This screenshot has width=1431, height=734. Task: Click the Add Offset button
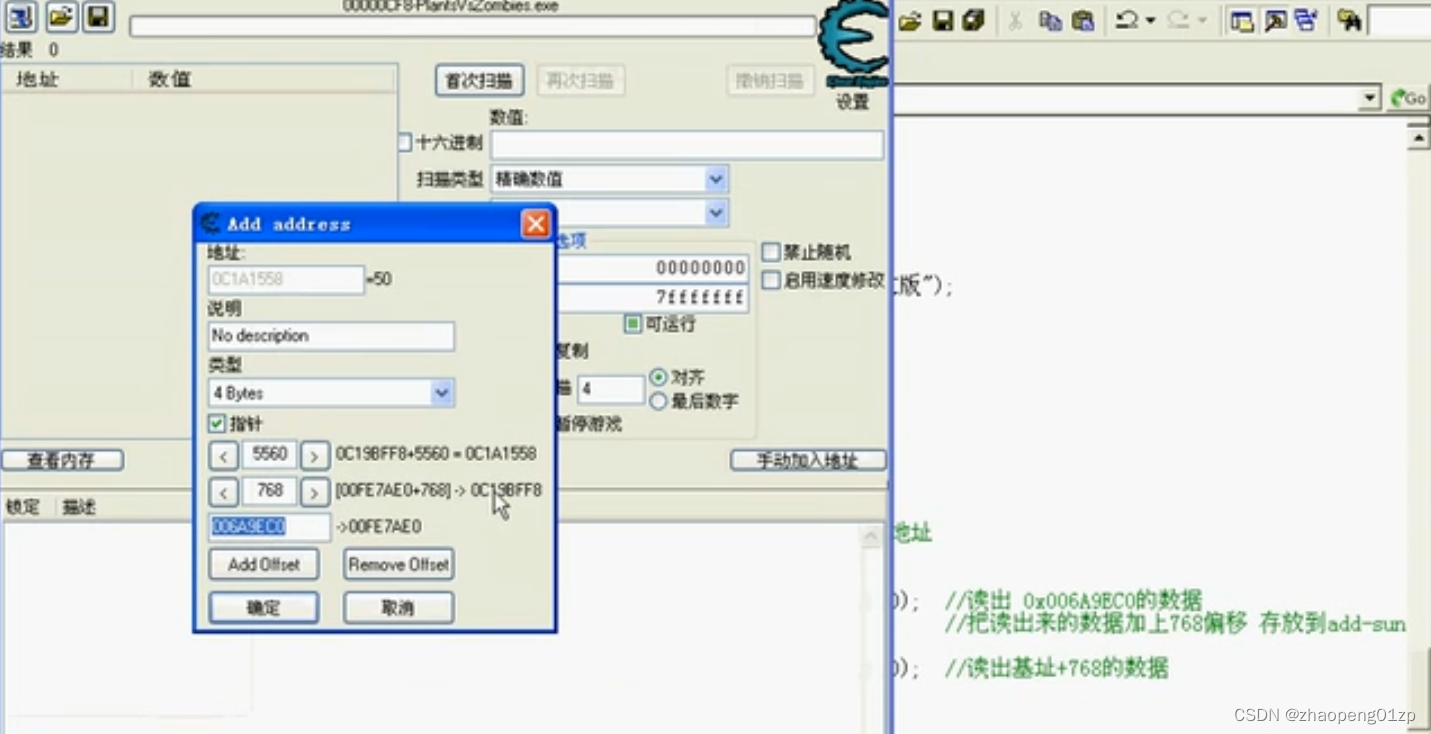pos(264,564)
